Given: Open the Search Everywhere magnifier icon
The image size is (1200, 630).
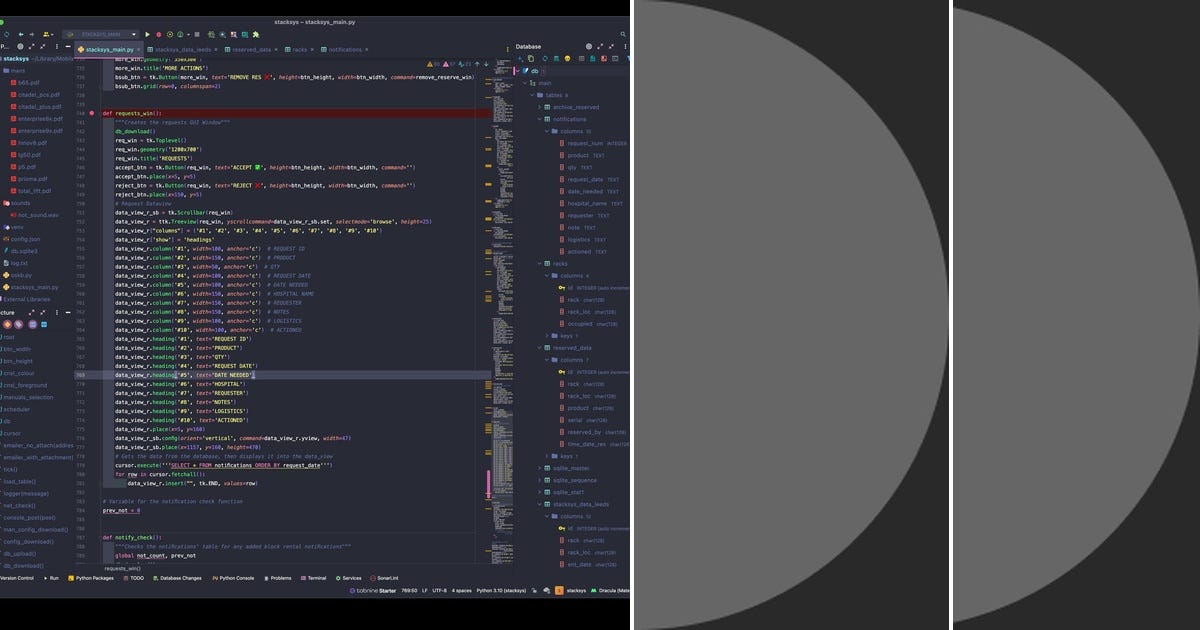Looking at the screenshot, I should click(623, 34).
